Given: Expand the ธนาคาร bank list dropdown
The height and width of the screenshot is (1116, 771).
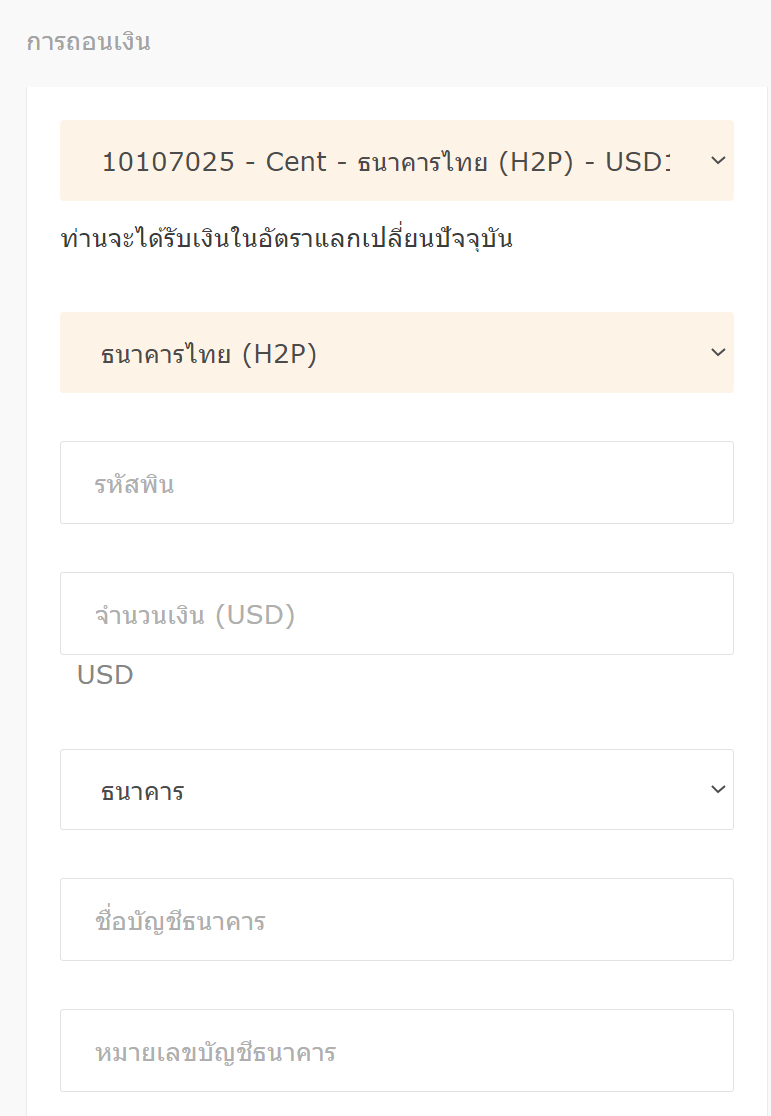Looking at the screenshot, I should tap(396, 789).
